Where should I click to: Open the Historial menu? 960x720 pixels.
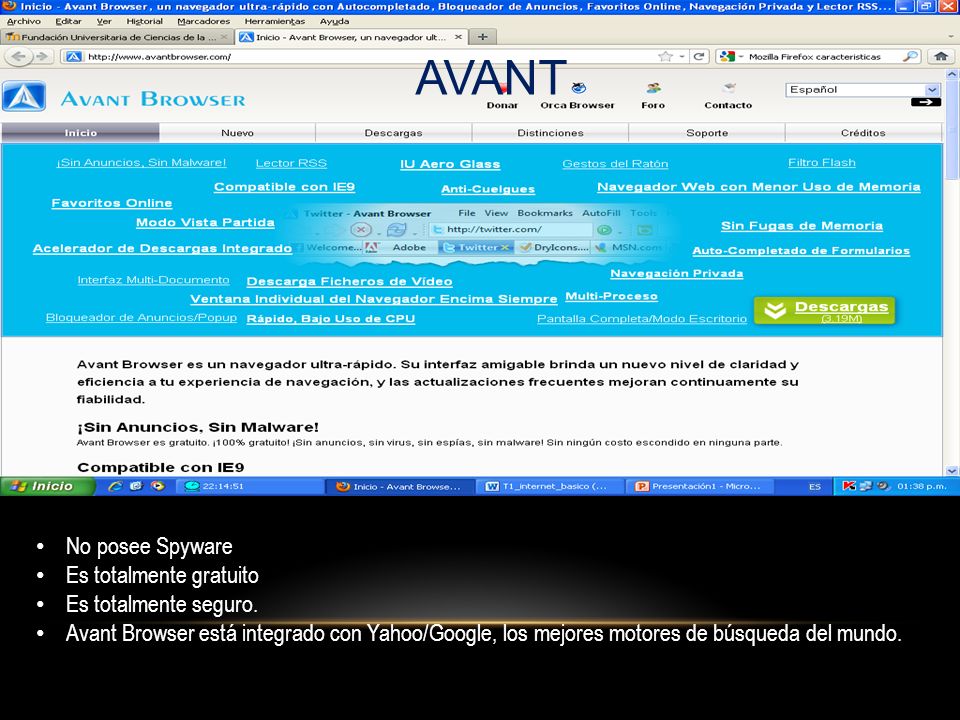click(144, 21)
